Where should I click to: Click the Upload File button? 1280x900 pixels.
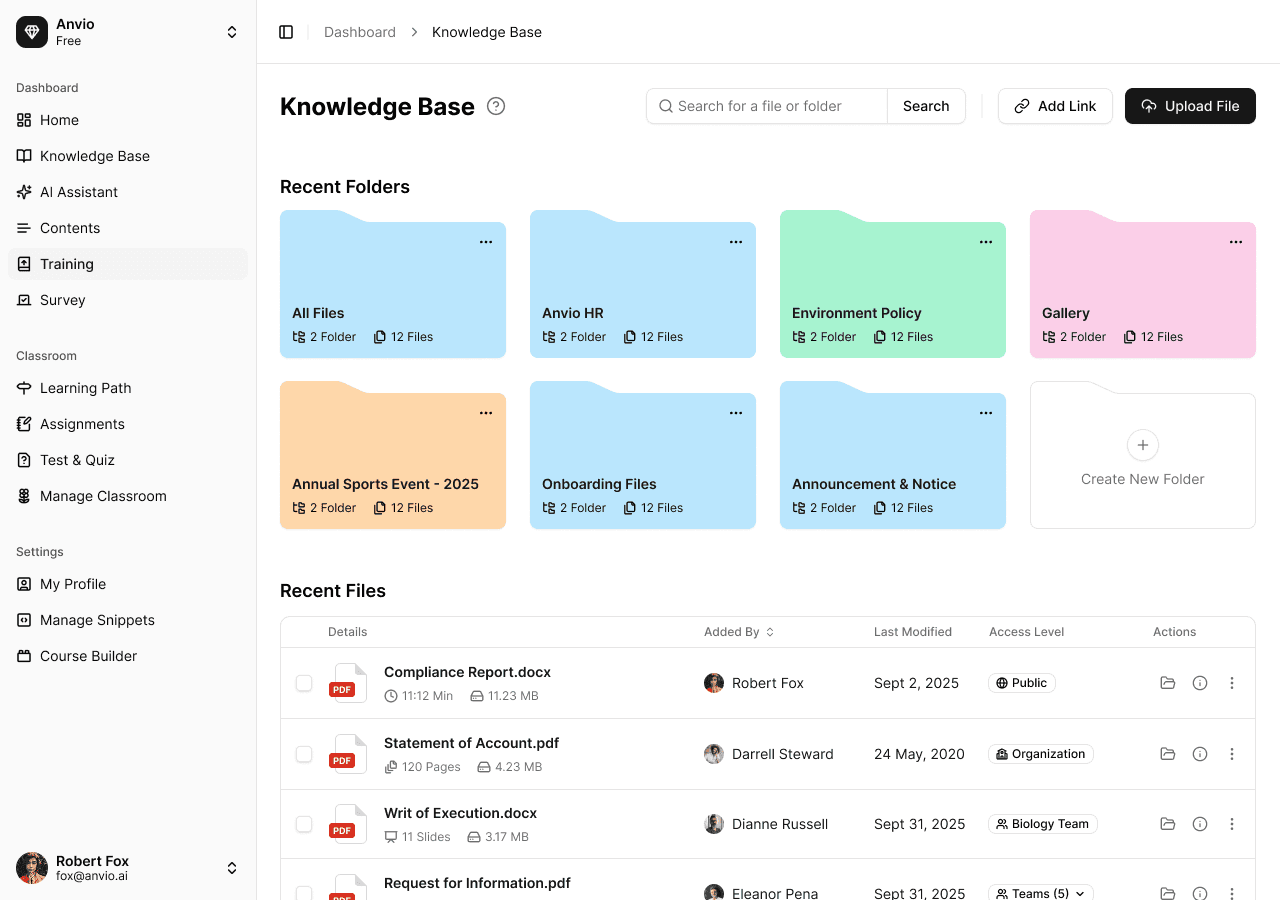coord(1190,106)
